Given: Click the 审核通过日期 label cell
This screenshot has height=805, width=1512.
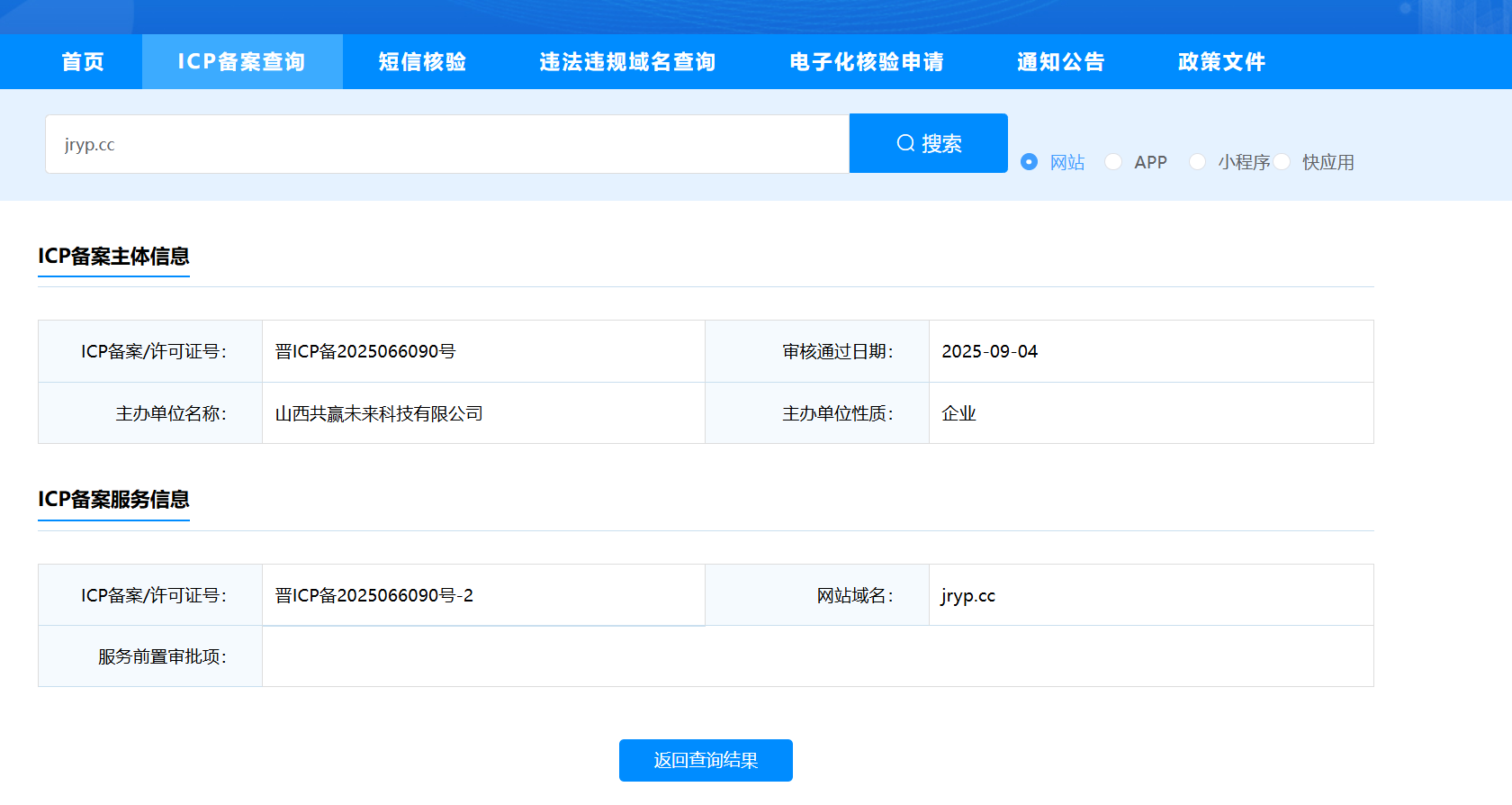Looking at the screenshot, I should [x=817, y=351].
